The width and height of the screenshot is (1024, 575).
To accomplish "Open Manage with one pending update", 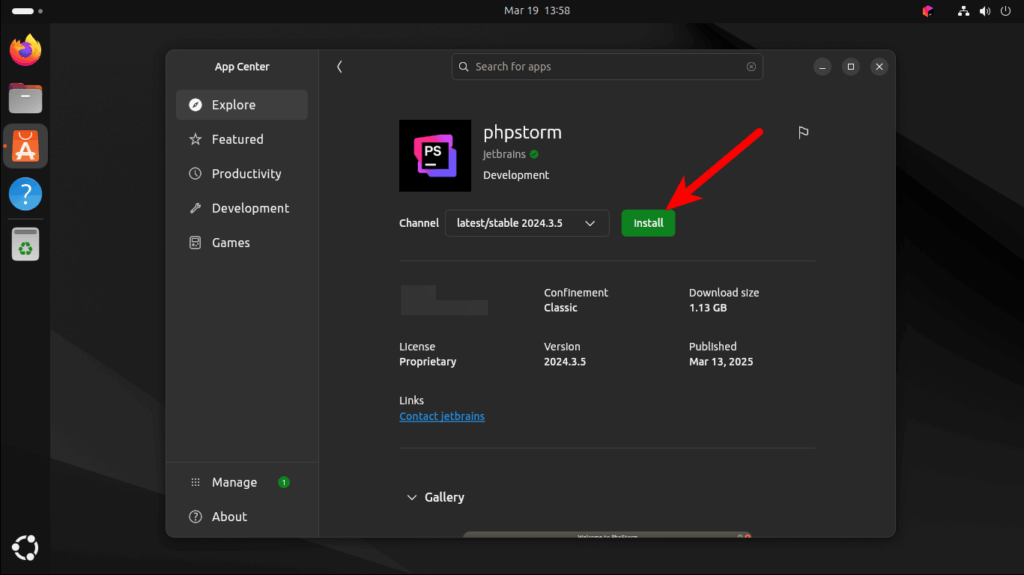I will click(x=242, y=482).
